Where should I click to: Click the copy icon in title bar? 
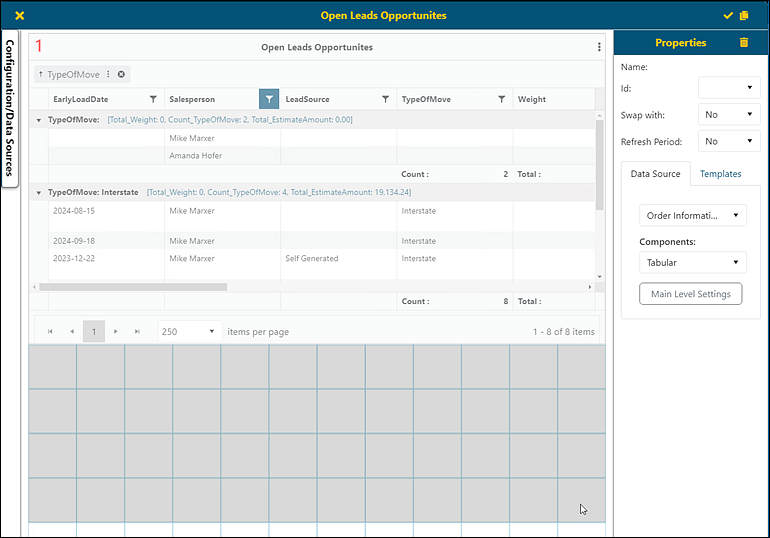point(744,15)
